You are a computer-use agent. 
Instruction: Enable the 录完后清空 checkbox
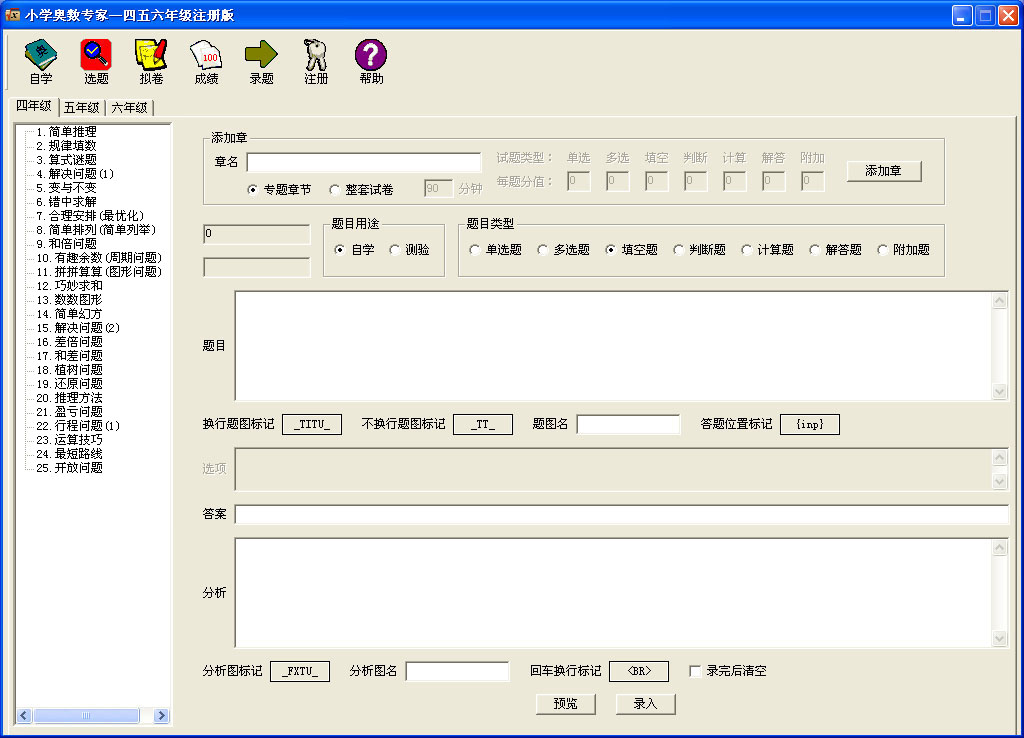click(695, 671)
